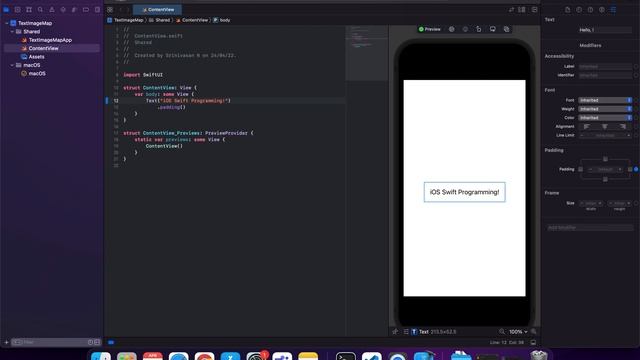640x360 pixels.
Task: Open Assets catalog in navigator
Action: (x=36, y=57)
